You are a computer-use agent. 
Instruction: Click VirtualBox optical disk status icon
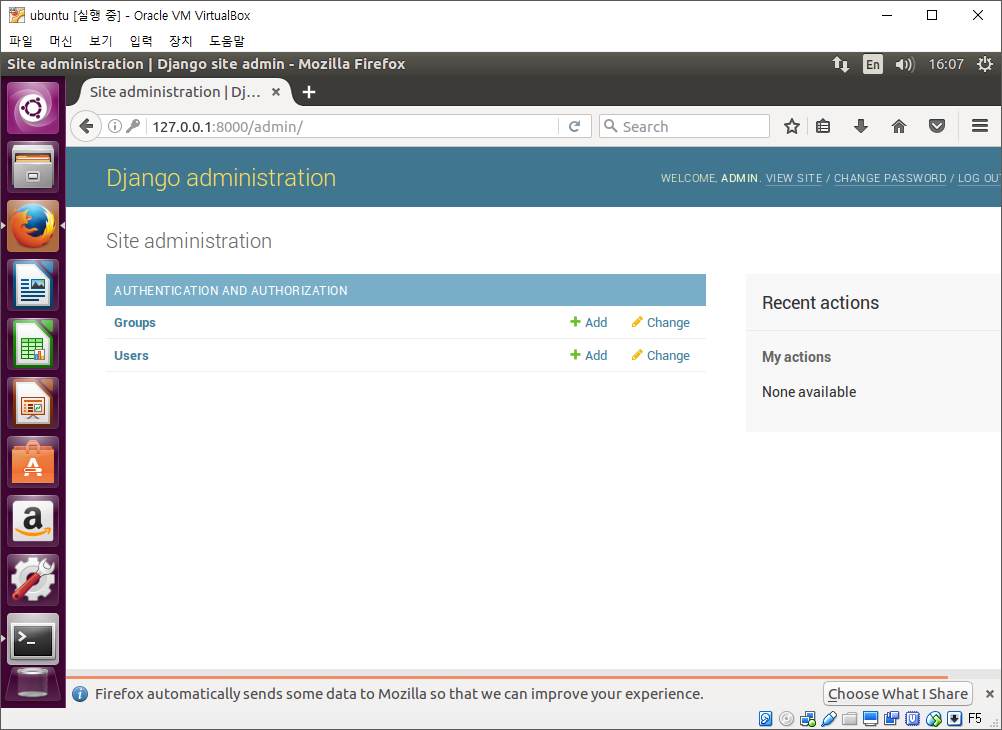pos(787,718)
